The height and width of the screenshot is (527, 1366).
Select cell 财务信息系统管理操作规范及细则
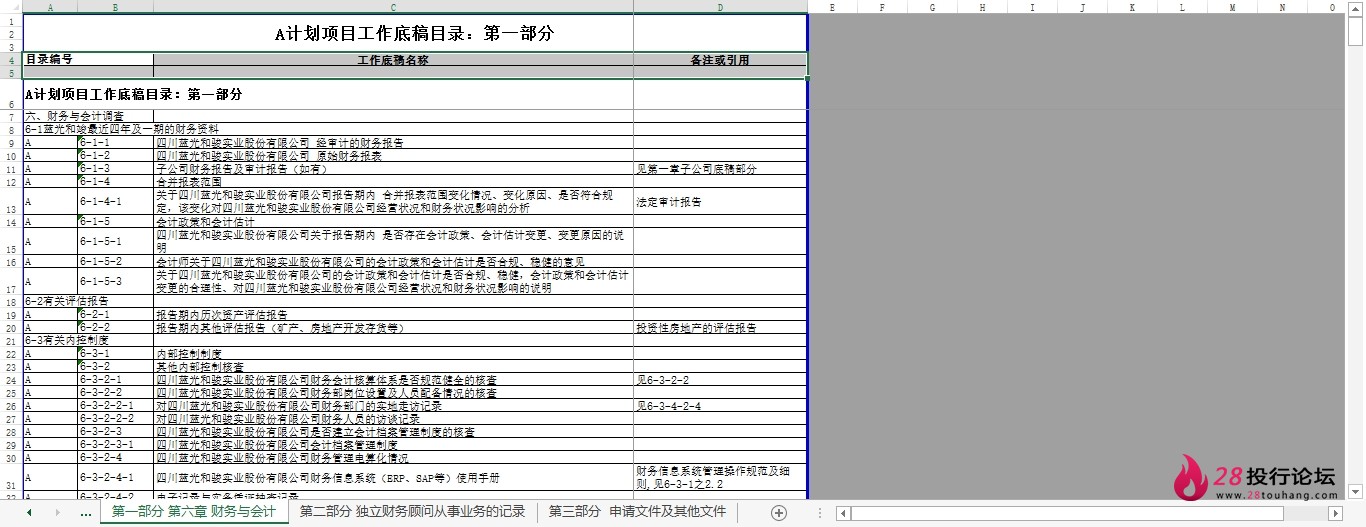click(720, 478)
